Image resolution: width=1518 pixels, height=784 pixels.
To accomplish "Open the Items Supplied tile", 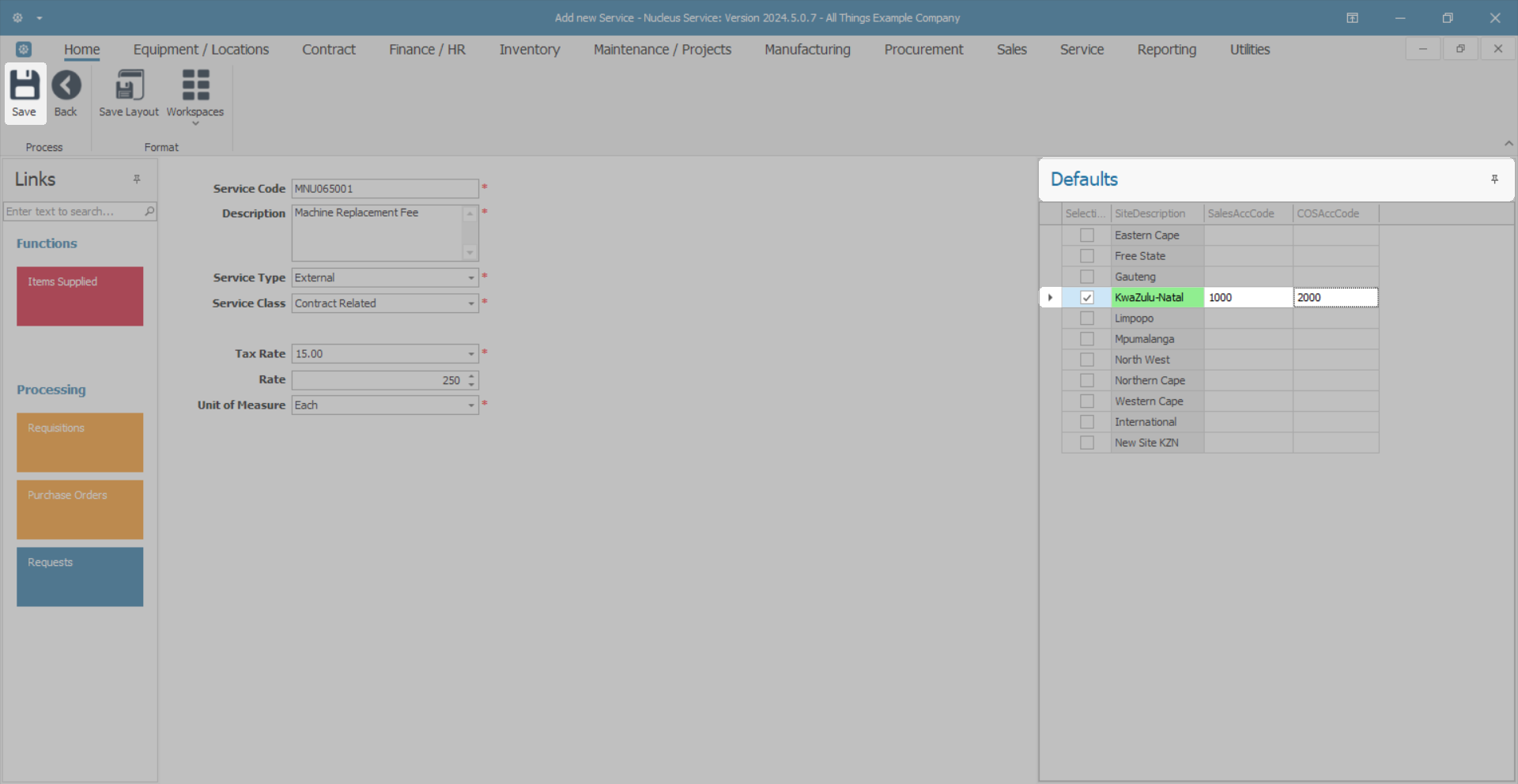I will 80,296.
